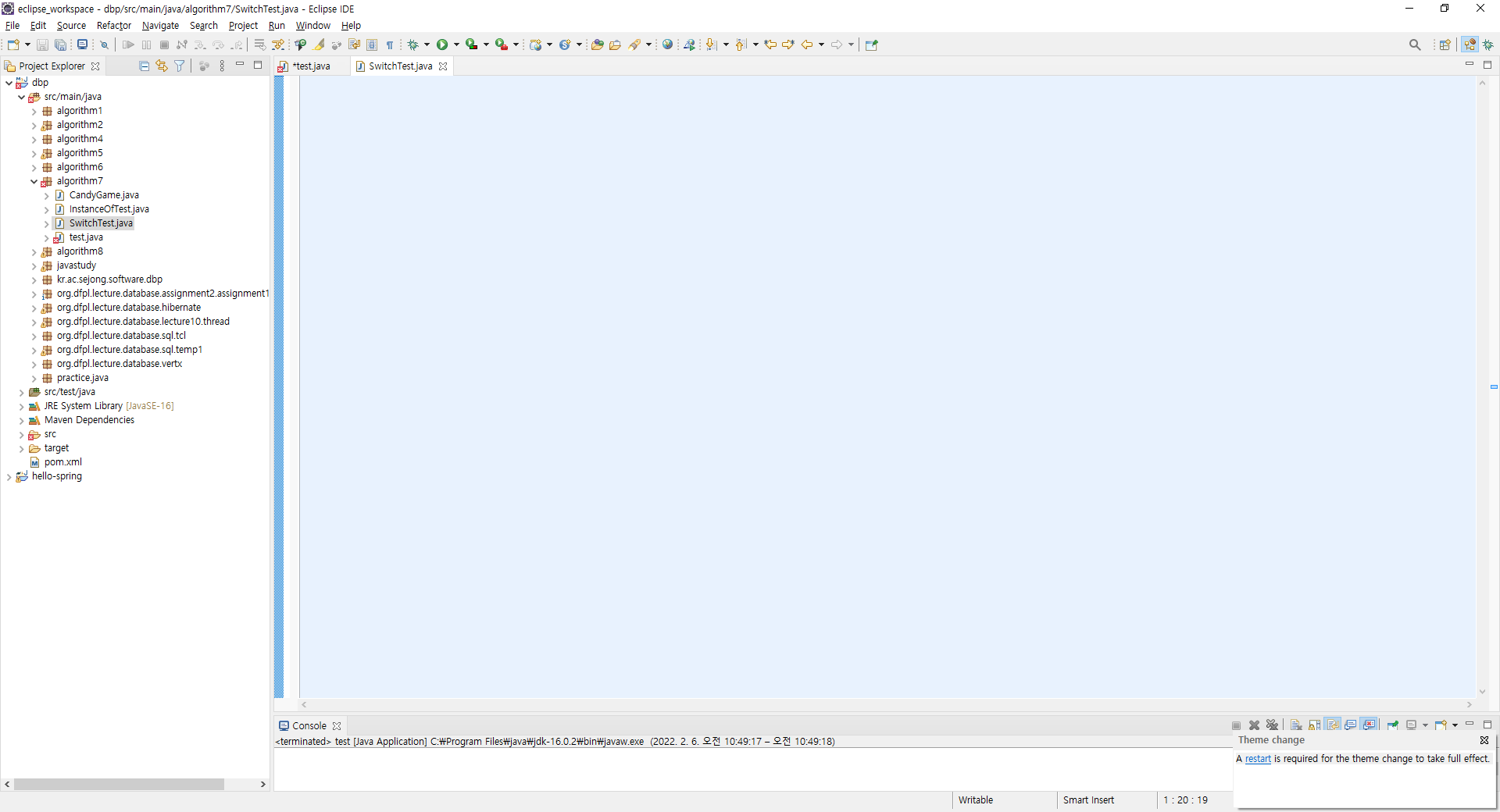This screenshot has height=812, width=1500.
Task: Collapse the algorithm7 package
Action: (x=34, y=181)
